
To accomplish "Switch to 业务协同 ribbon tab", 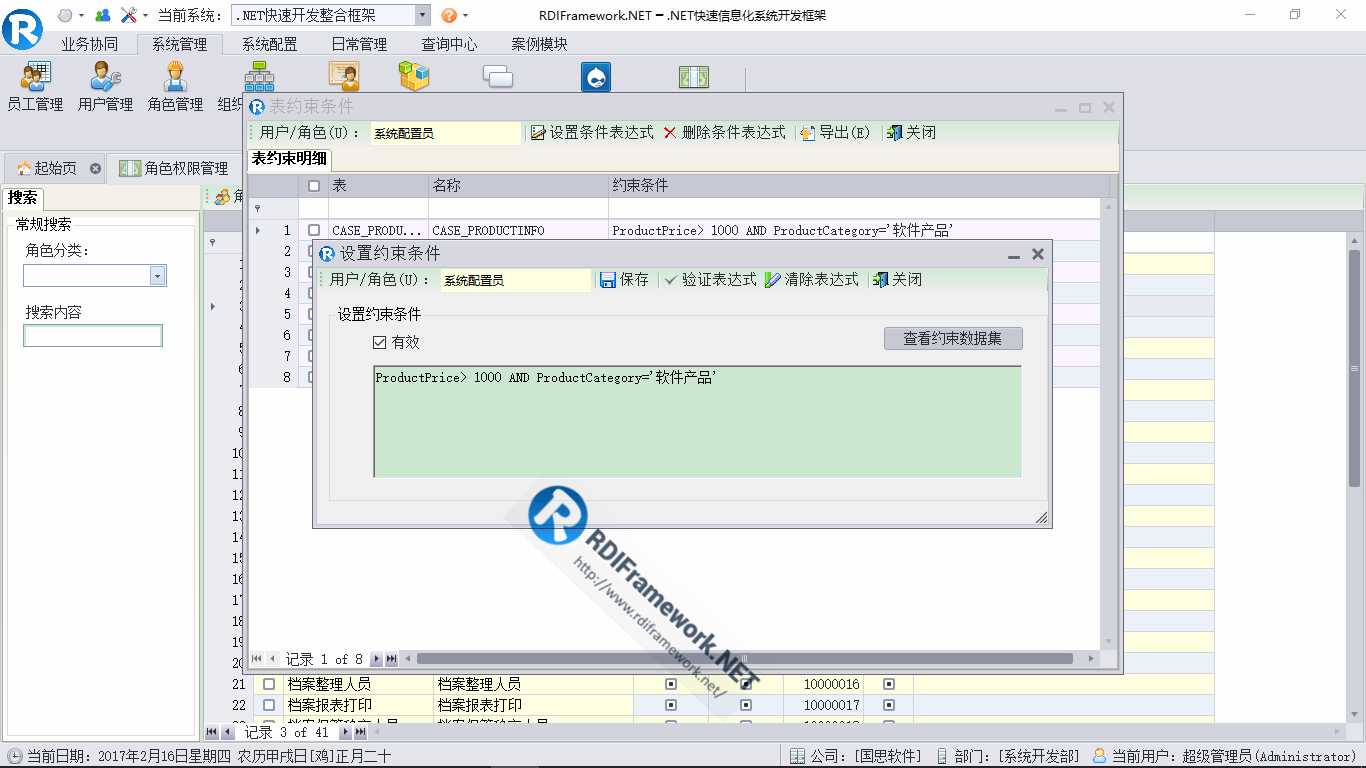I will tap(89, 44).
